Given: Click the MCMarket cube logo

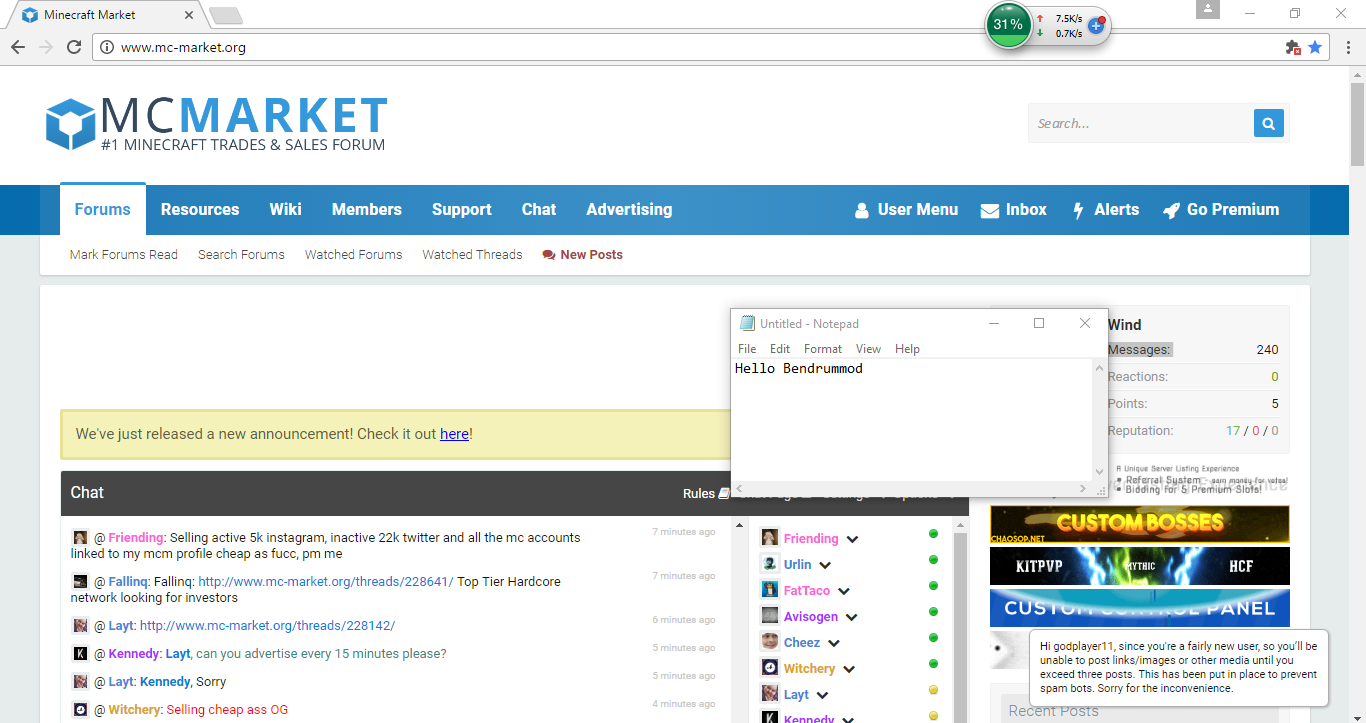Looking at the screenshot, I should [70, 124].
